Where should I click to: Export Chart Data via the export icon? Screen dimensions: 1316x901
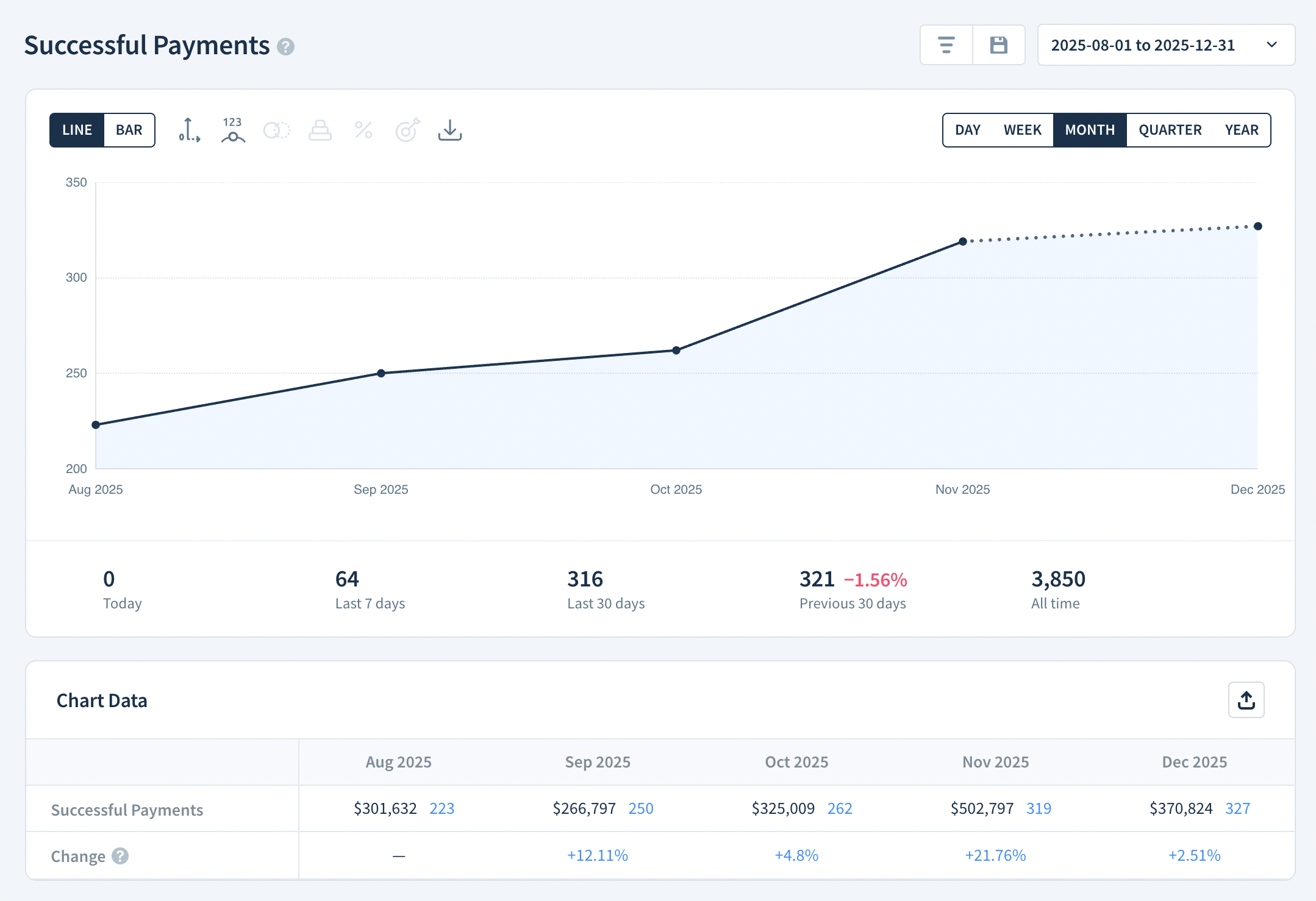1246,700
